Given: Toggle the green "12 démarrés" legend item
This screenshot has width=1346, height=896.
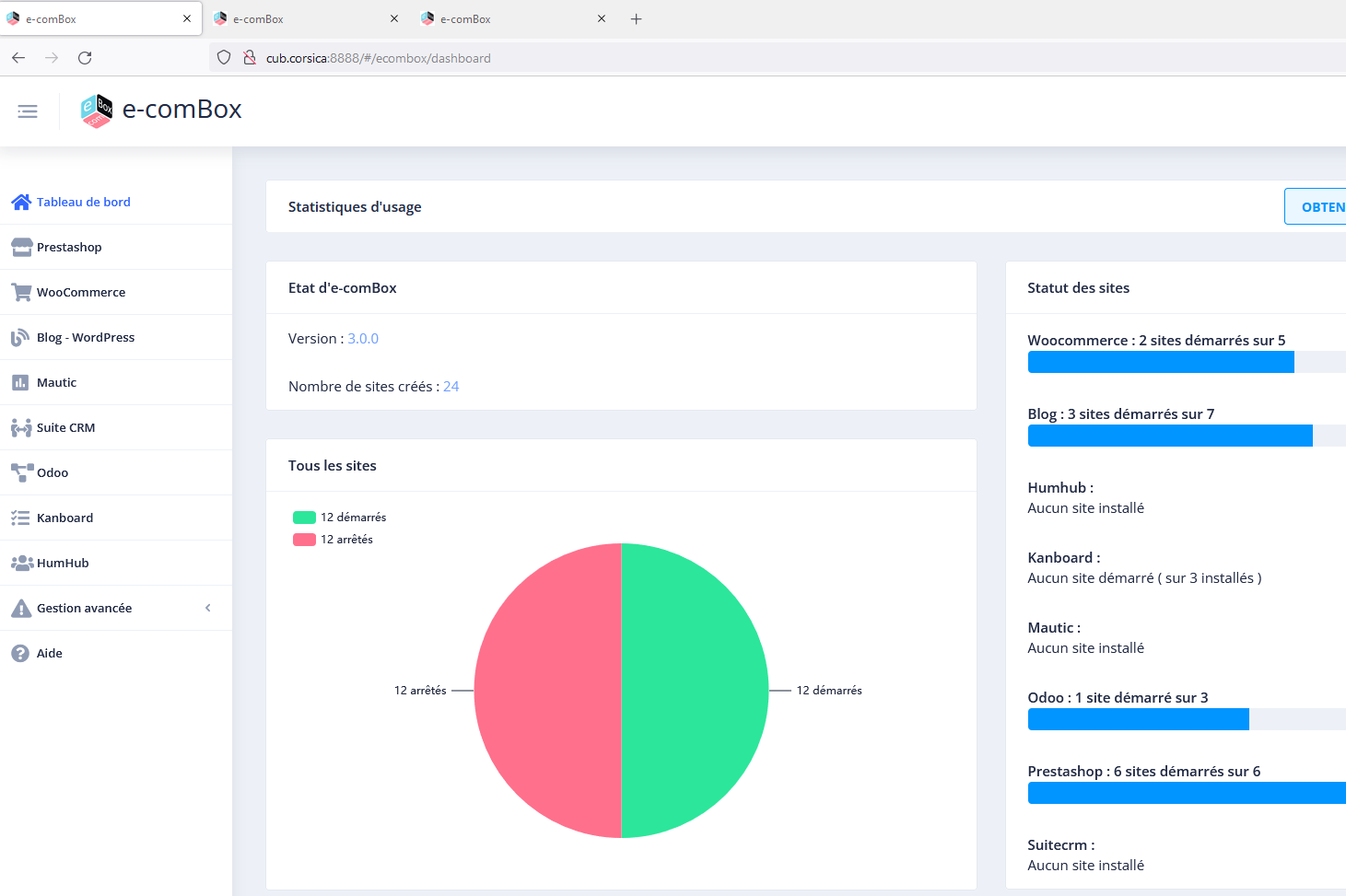Looking at the screenshot, I should tap(339, 518).
